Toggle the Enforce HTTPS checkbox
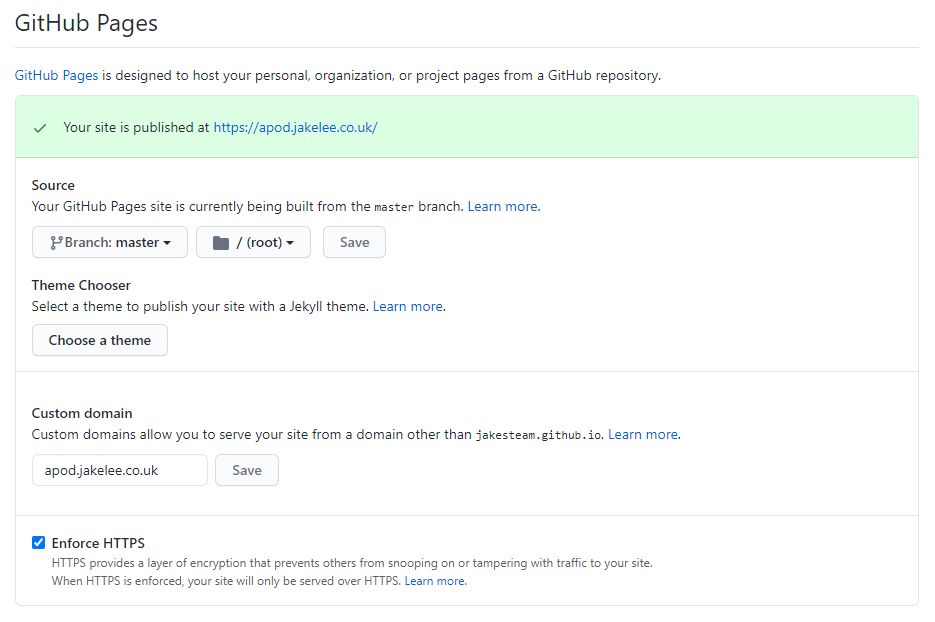 (x=38, y=543)
